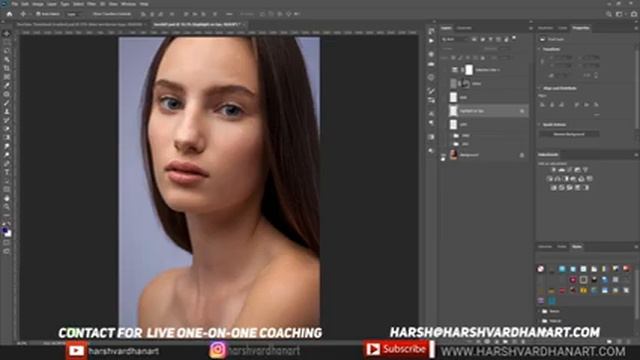Click the background color swatch
640x360 pixels.
[x=8, y=234]
